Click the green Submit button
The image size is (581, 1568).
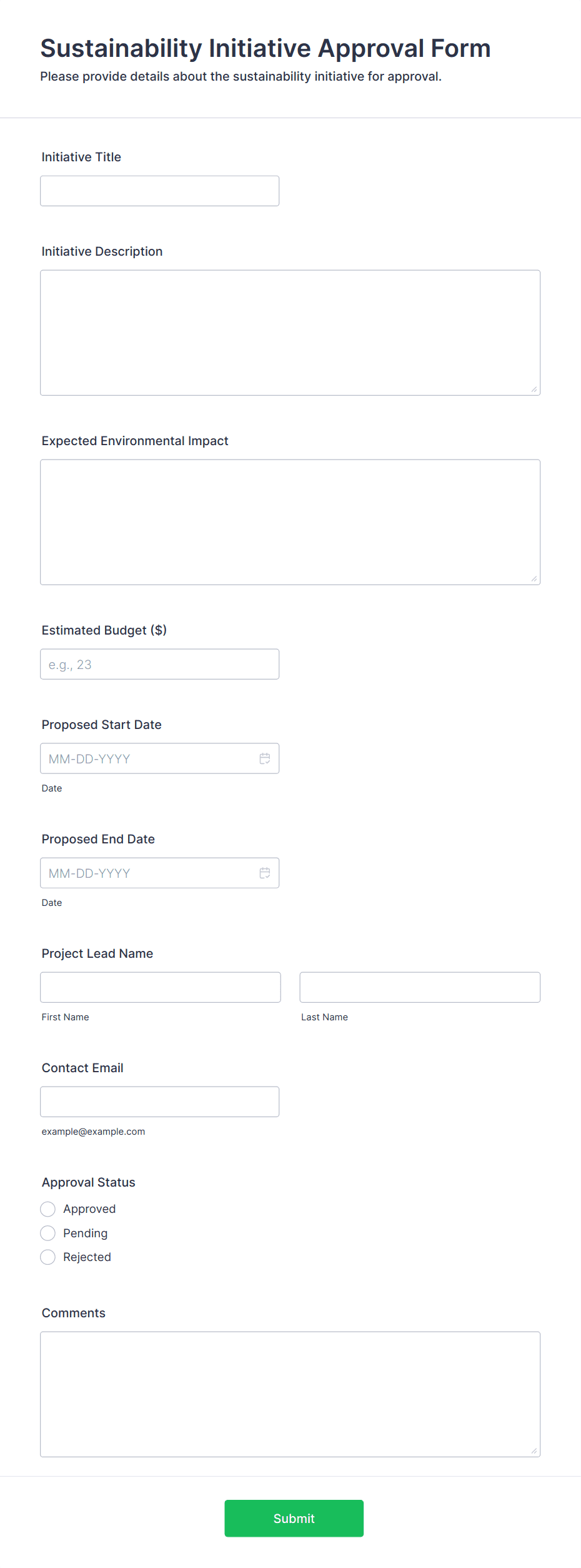pyautogui.click(x=294, y=1518)
